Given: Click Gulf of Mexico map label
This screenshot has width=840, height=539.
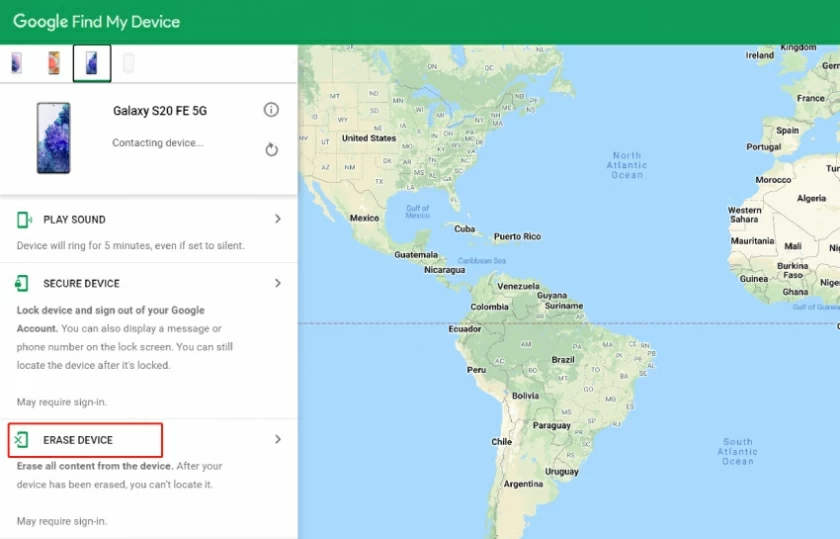Looking at the screenshot, I should (417, 211).
